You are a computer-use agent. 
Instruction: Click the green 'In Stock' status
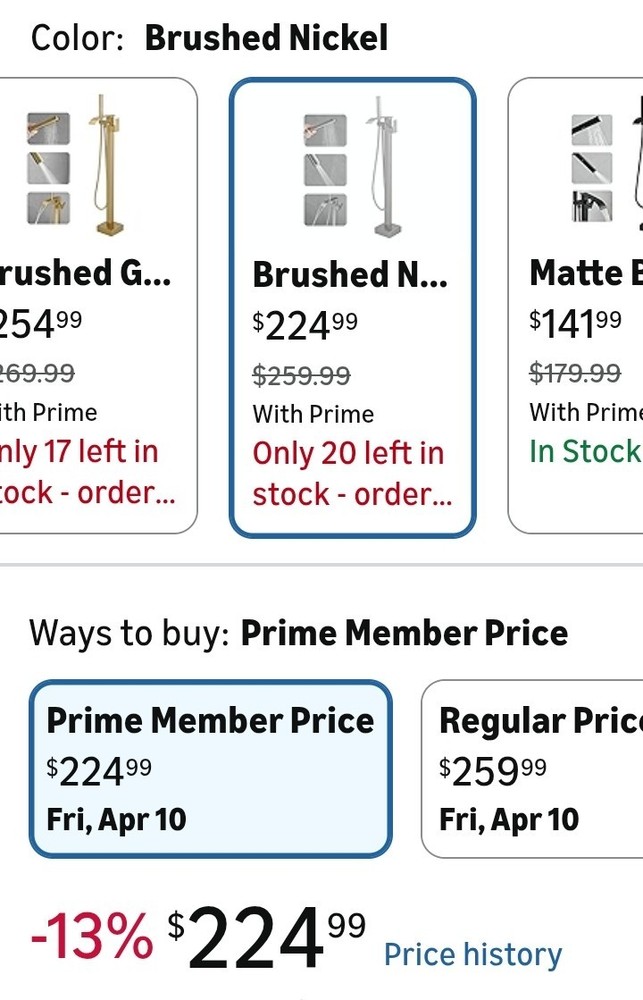click(586, 452)
